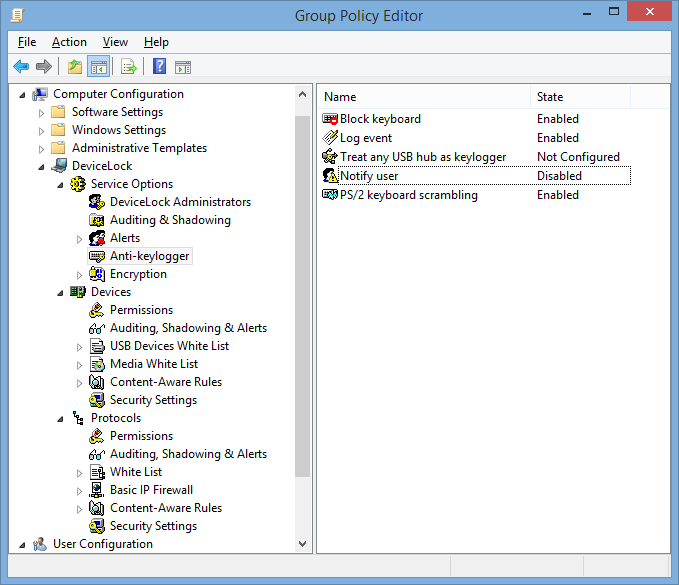
Task: Click the Back arrow toolbar icon
Action: pyautogui.click(x=21, y=67)
